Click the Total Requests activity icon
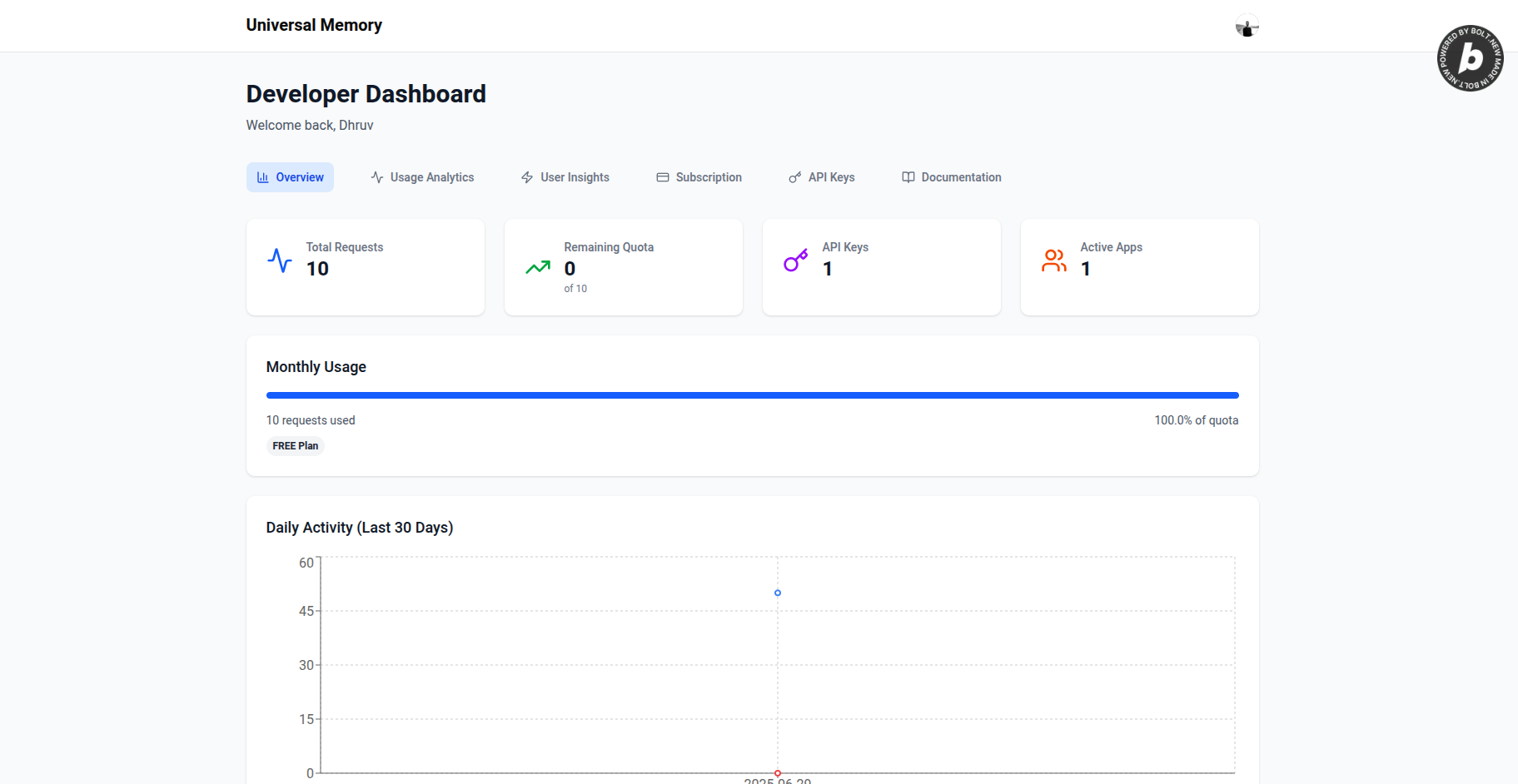The height and width of the screenshot is (784, 1518). coord(280,261)
